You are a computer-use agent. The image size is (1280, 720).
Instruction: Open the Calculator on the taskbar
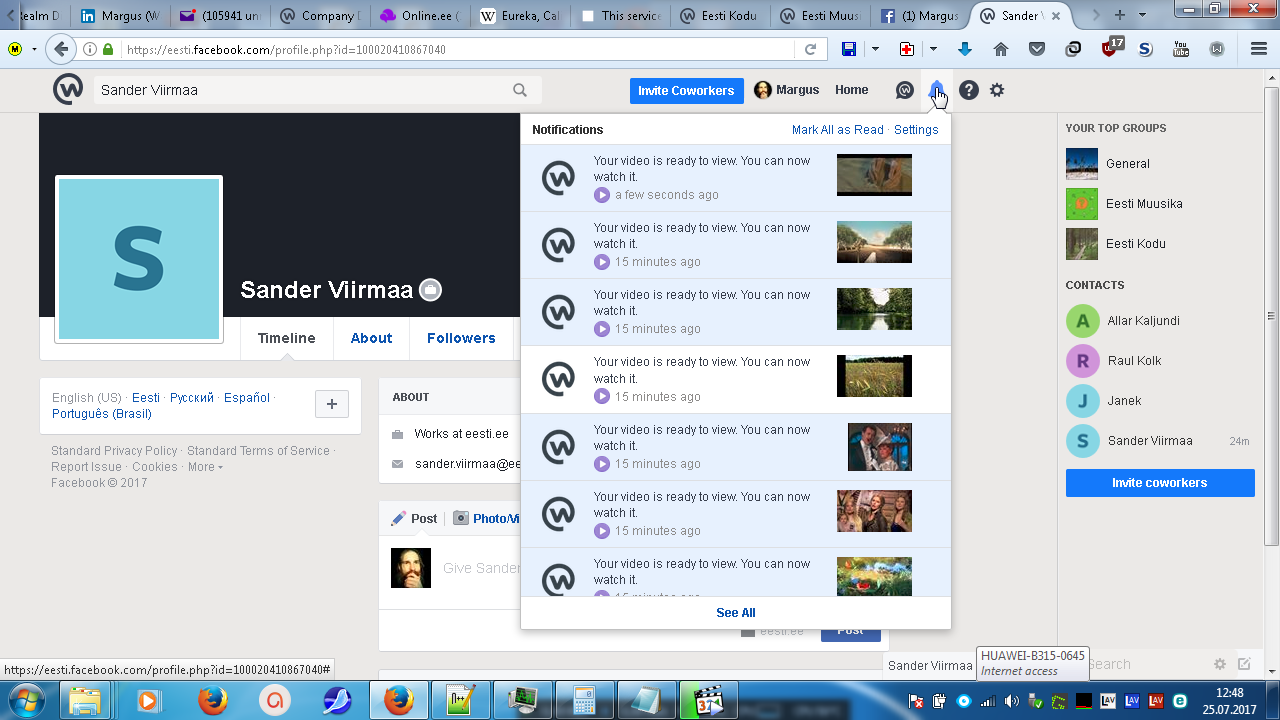(584, 700)
